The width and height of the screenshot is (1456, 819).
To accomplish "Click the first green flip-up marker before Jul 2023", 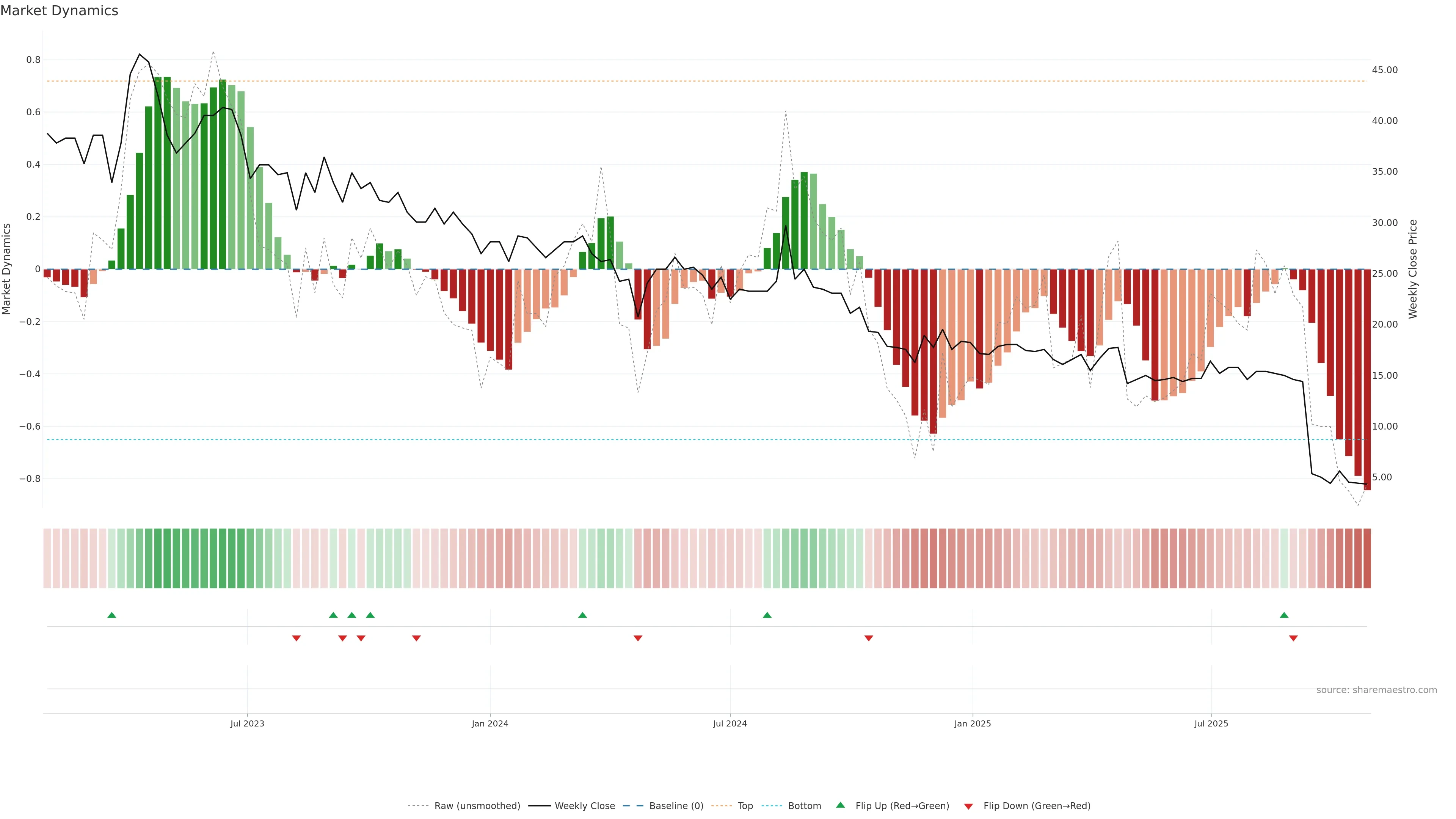I will click(112, 615).
